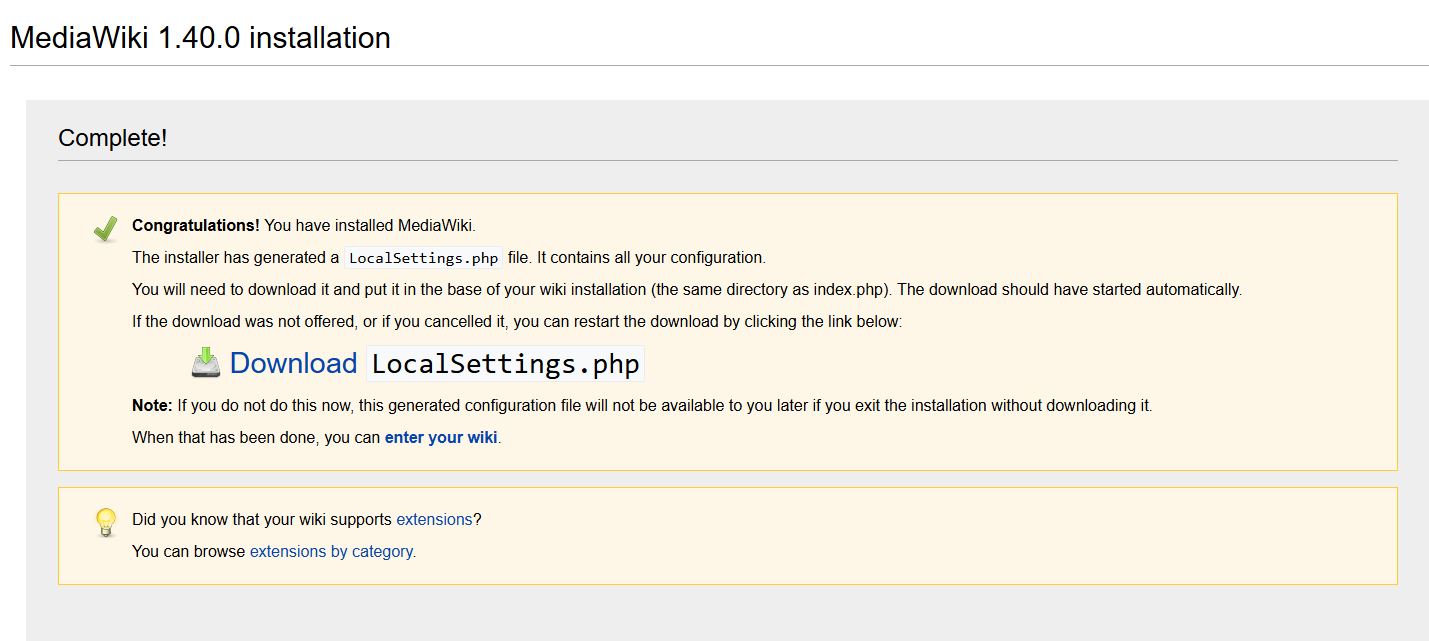
Task: Click the sentence about index.php directory
Action: pos(687,290)
